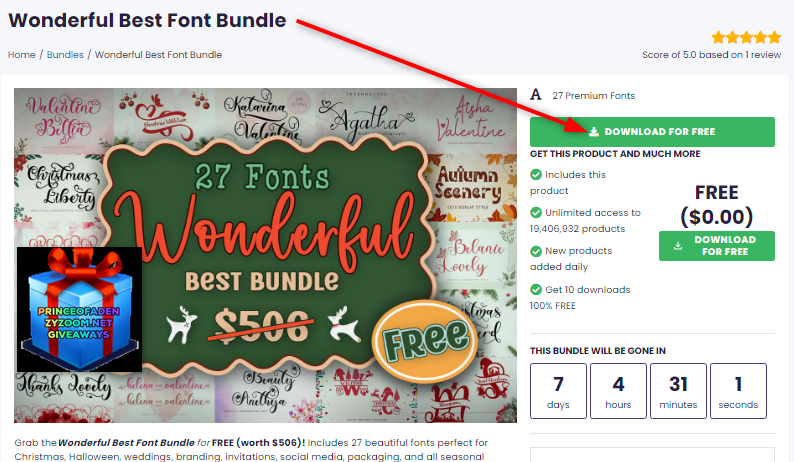Viewport: 794px width, 462px height.
Task: Click the hours countdown box
Action: tap(618, 391)
